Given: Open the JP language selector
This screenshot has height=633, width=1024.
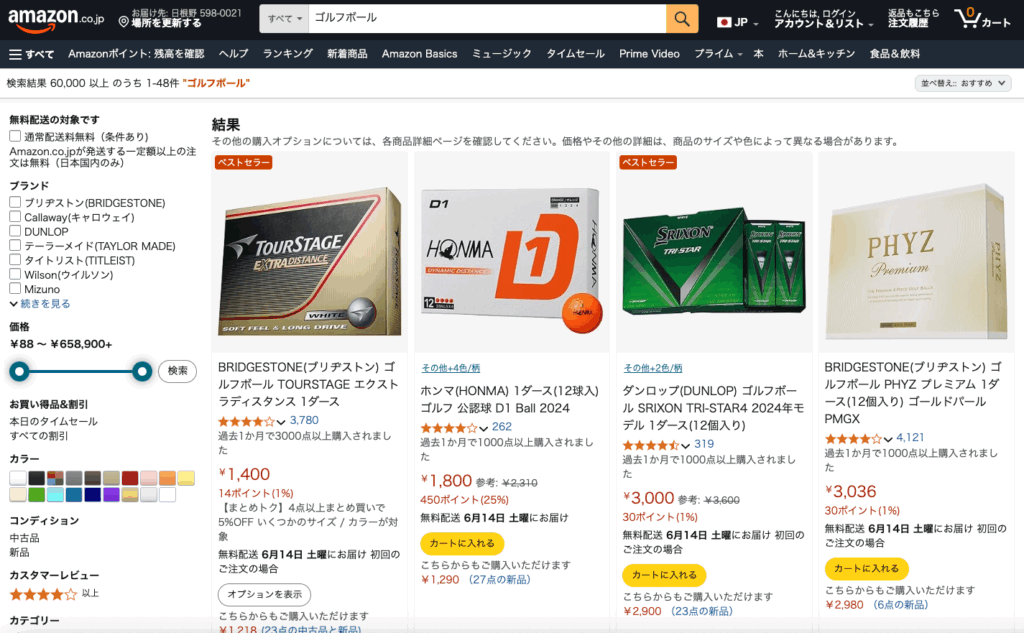Looking at the screenshot, I should coord(737,22).
